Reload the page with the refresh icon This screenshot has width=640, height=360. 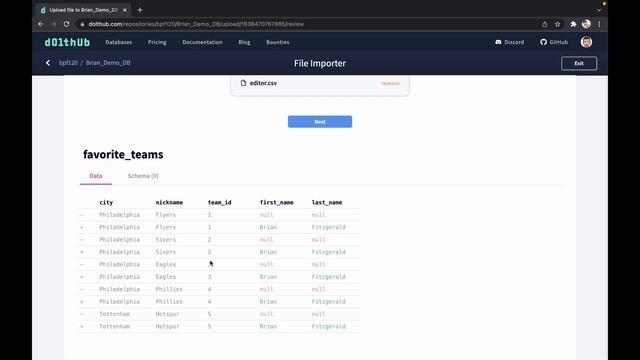tap(67, 24)
